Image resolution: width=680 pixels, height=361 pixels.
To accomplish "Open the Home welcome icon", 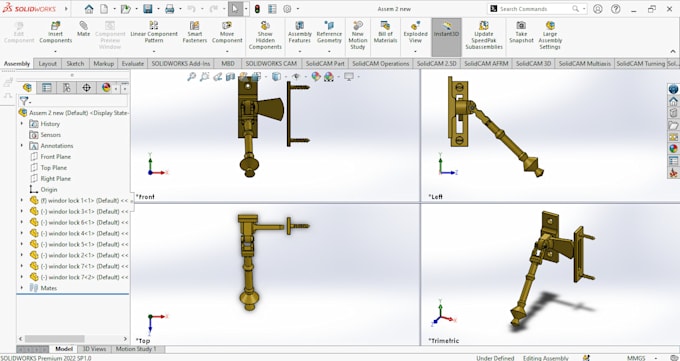I will pyautogui.click(x=89, y=9).
